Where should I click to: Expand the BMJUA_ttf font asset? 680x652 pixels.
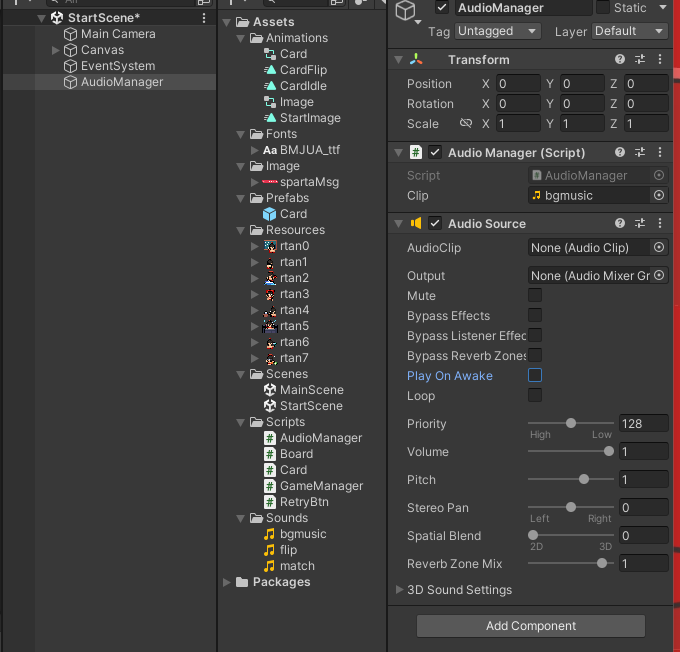click(x=255, y=150)
